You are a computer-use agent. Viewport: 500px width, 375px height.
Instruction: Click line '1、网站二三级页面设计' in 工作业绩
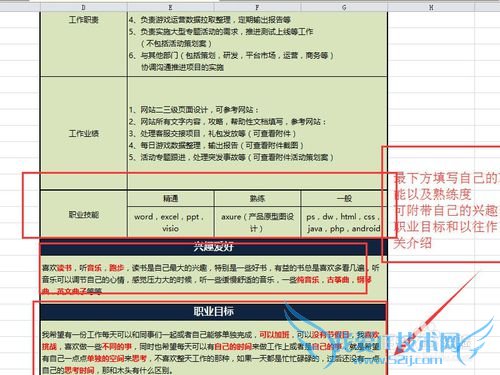(194, 110)
